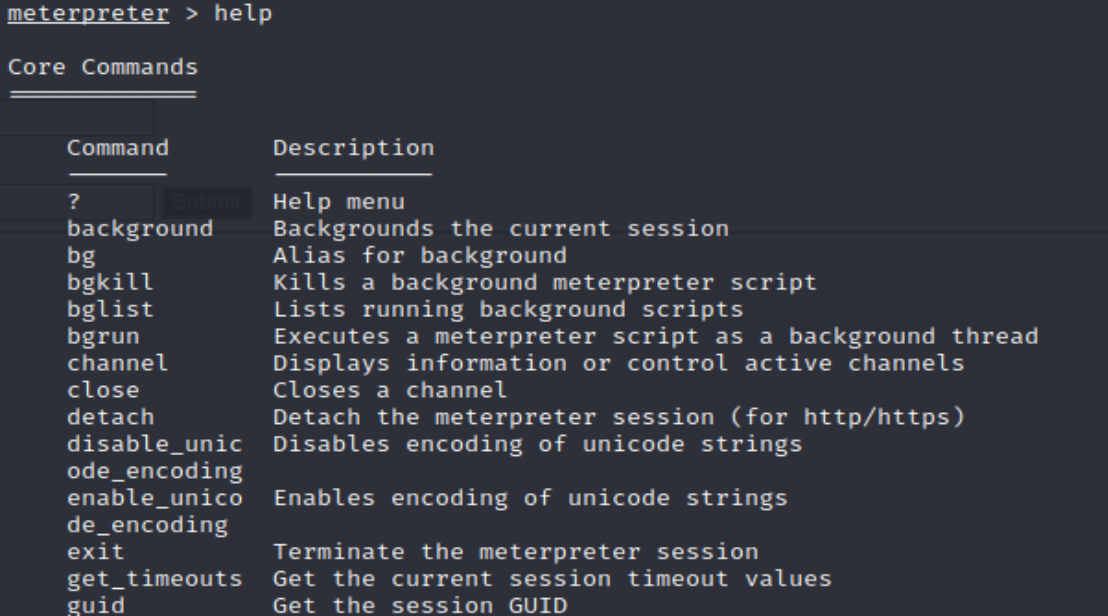Click the help command text

click(243, 13)
